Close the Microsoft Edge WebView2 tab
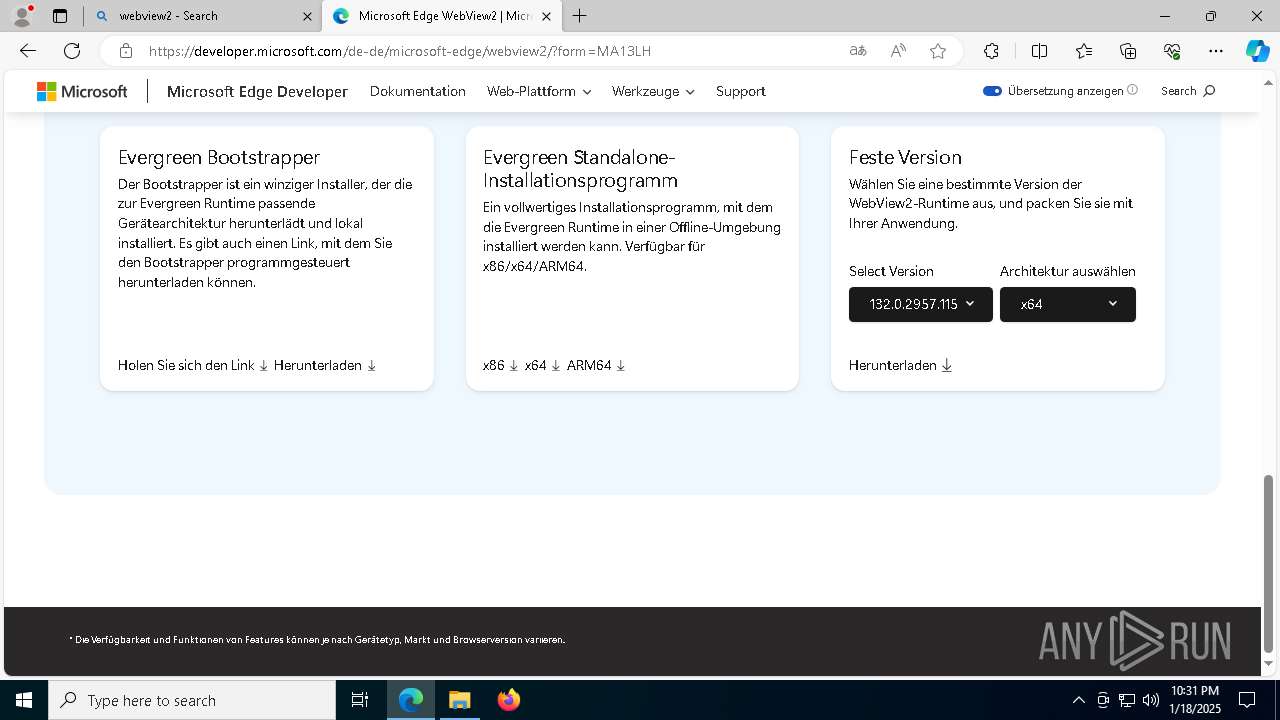The width and height of the screenshot is (1280, 720). coord(548,16)
